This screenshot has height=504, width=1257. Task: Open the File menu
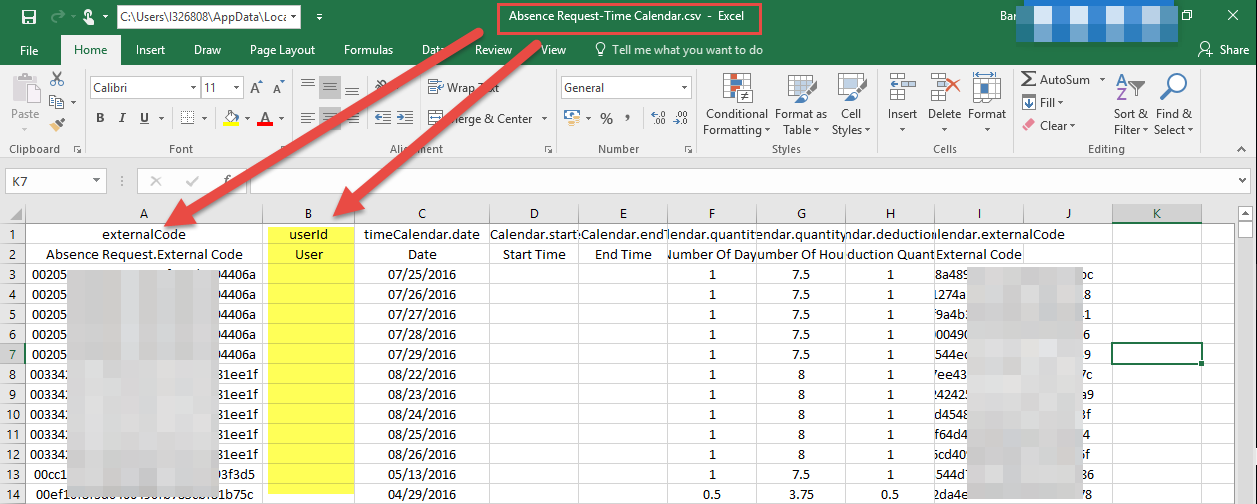tap(29, 50)
